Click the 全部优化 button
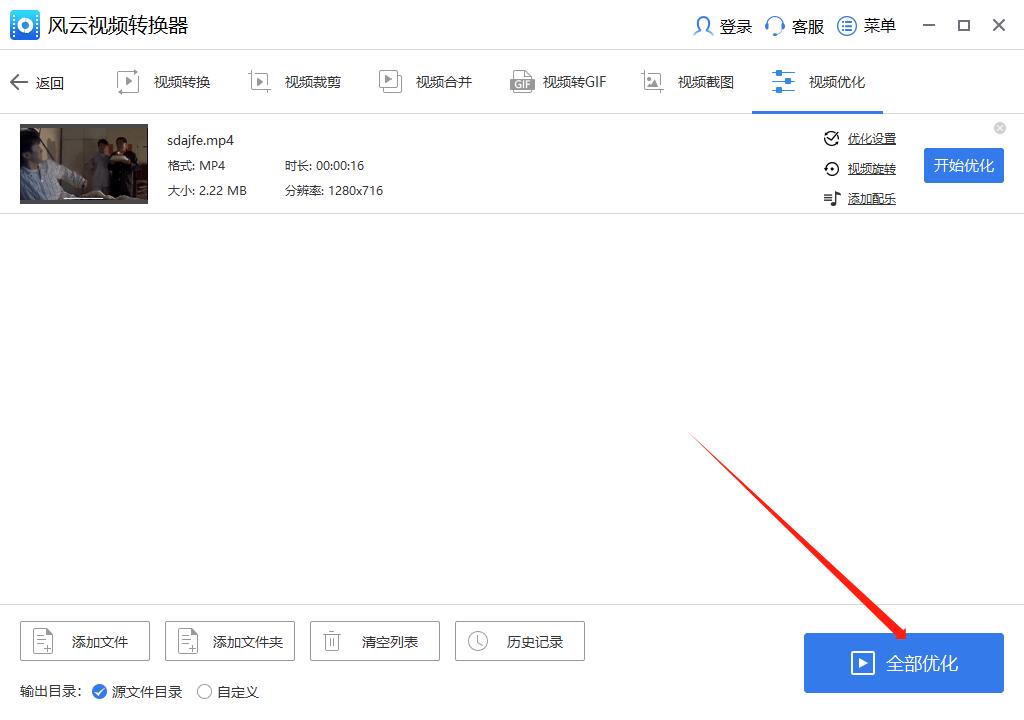The height and width of the screenshot is (720, 1024). (x=903, y=663)
